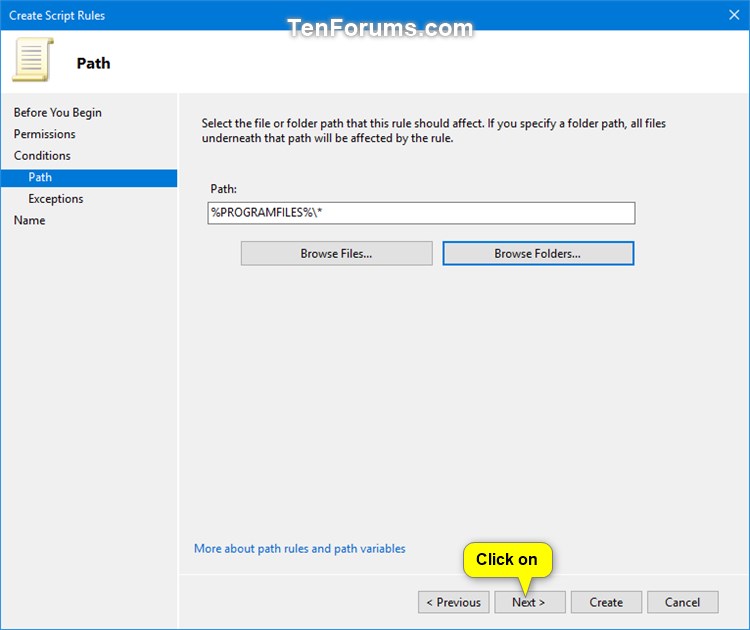Open the Permissions step

point(44,134)
